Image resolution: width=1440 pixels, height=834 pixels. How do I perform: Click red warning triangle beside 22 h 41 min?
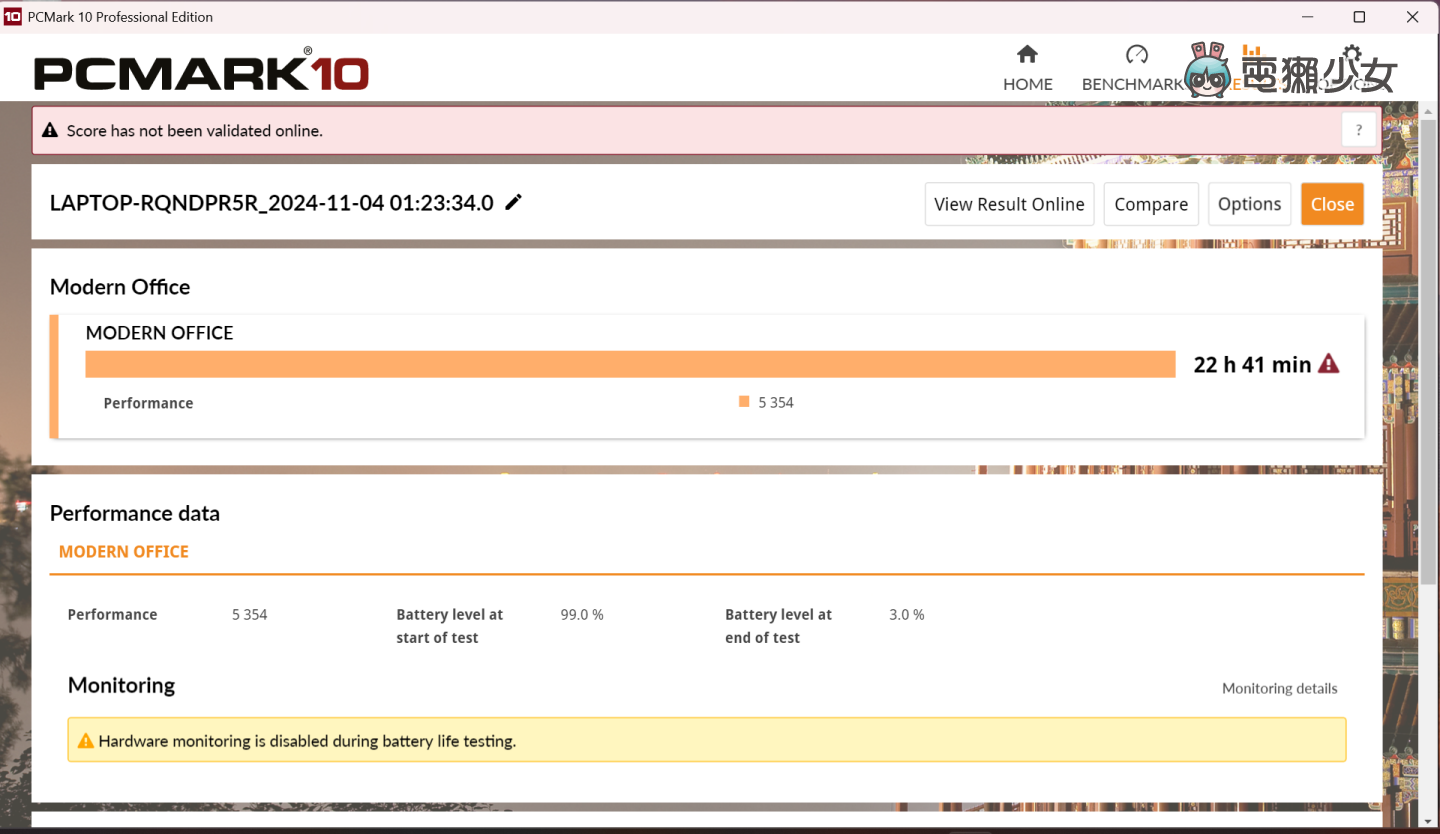(x=1329, y=364)
